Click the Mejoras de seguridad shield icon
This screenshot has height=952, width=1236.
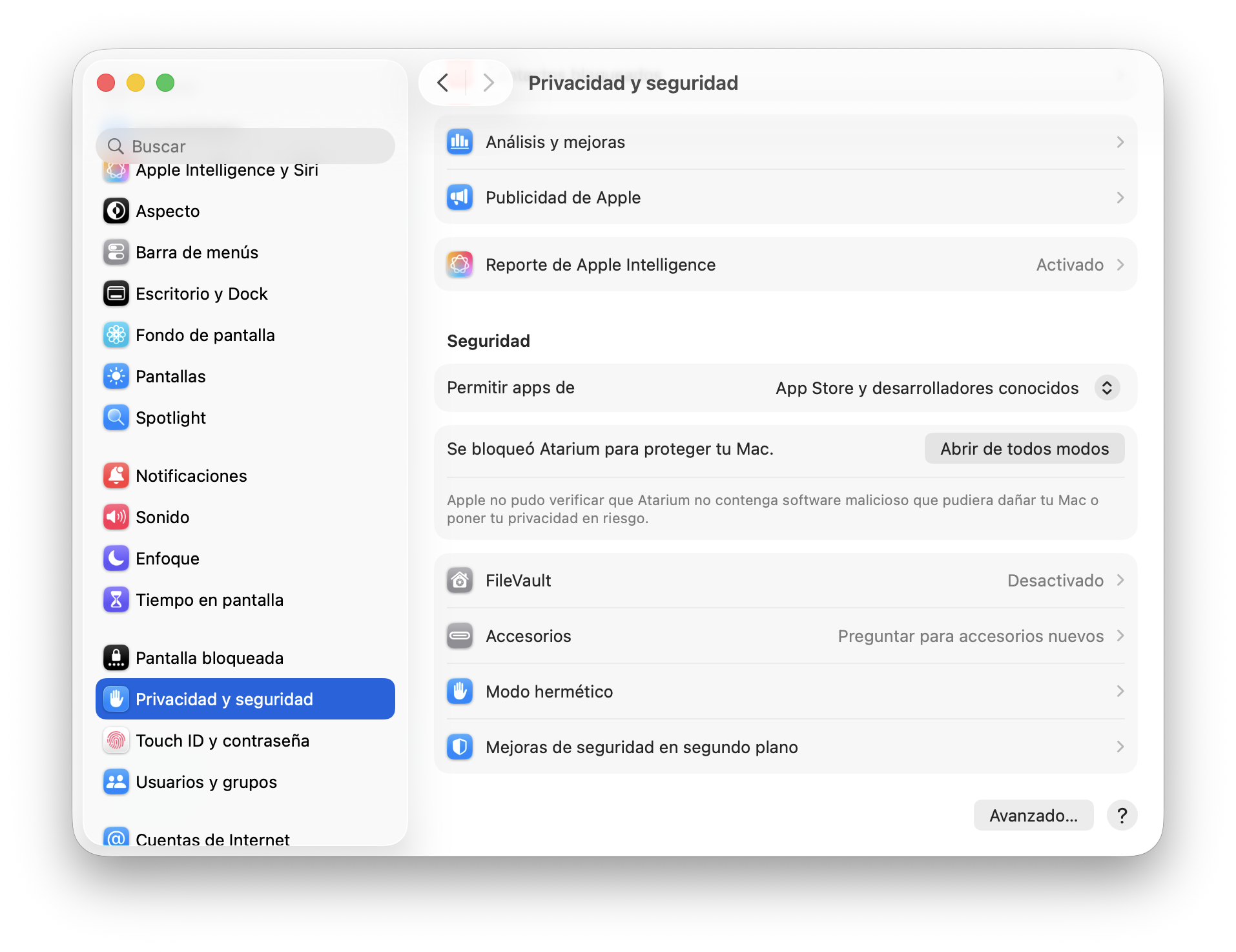point(460,747)
